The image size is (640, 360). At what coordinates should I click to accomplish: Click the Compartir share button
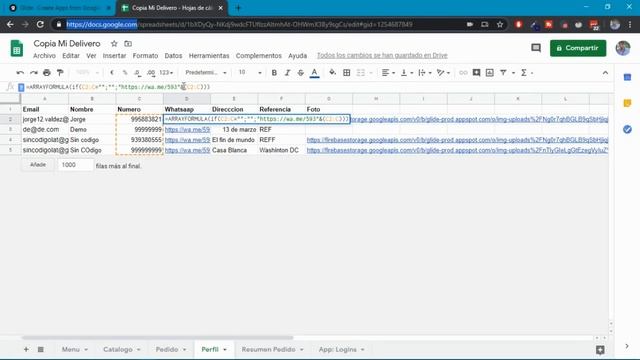[x=578, y=48]
